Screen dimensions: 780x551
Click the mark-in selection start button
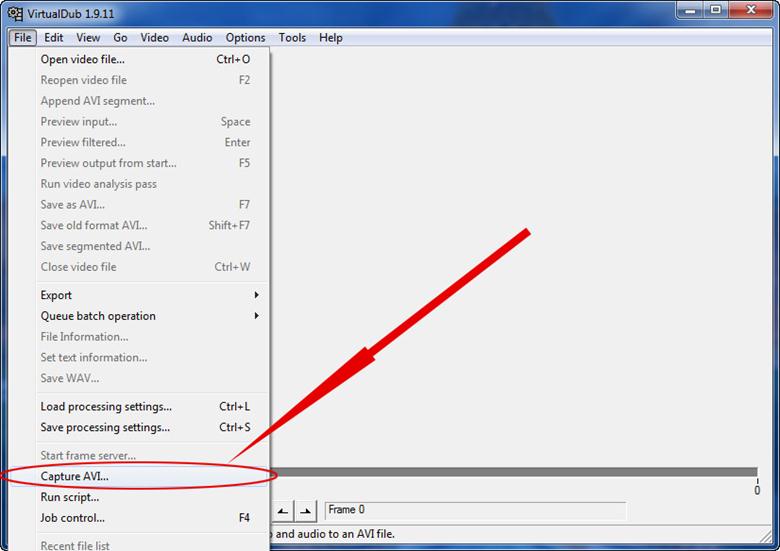pos(283,511)
